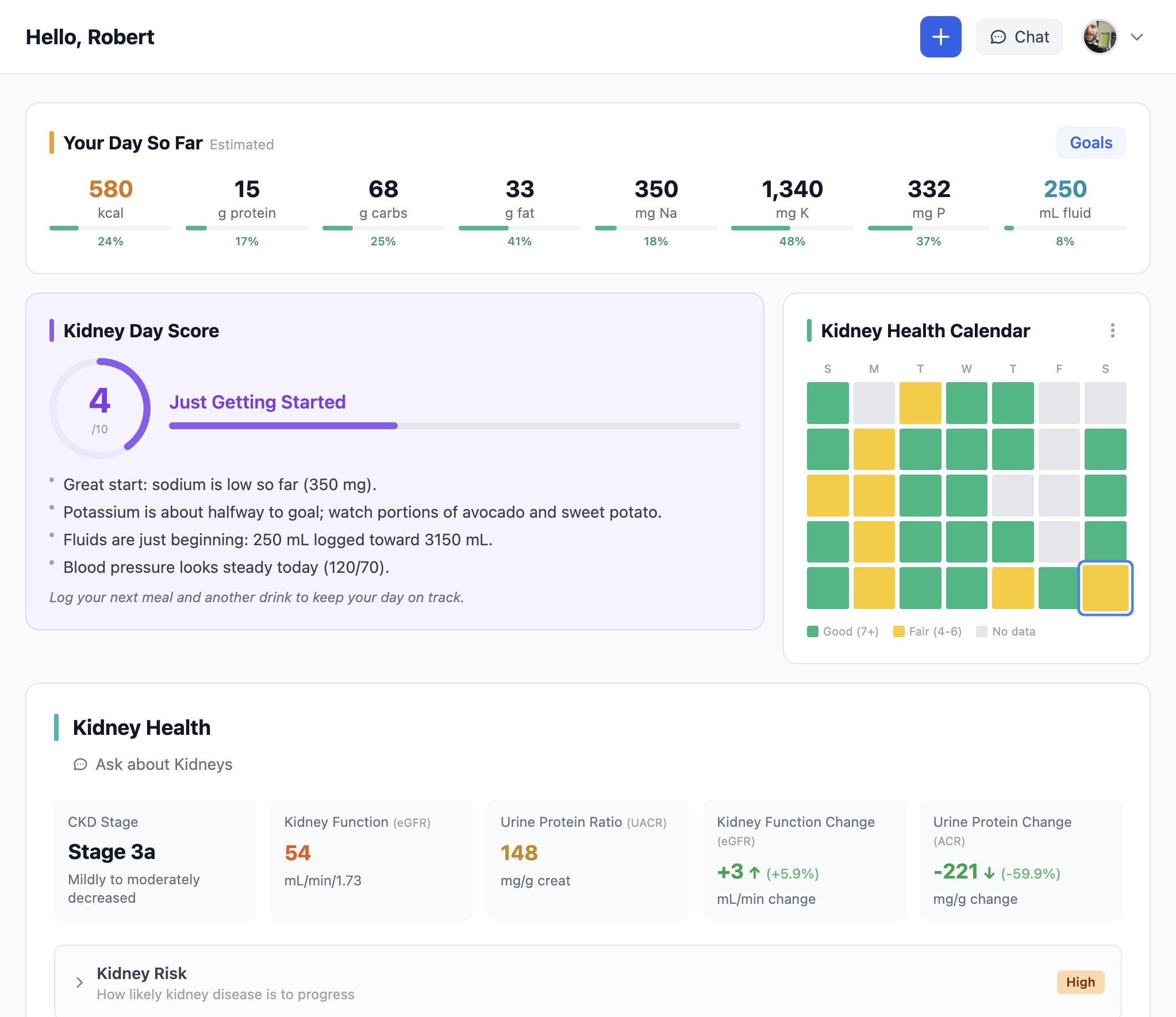Click the Just Getting Started progress bar

click(454, 426)
